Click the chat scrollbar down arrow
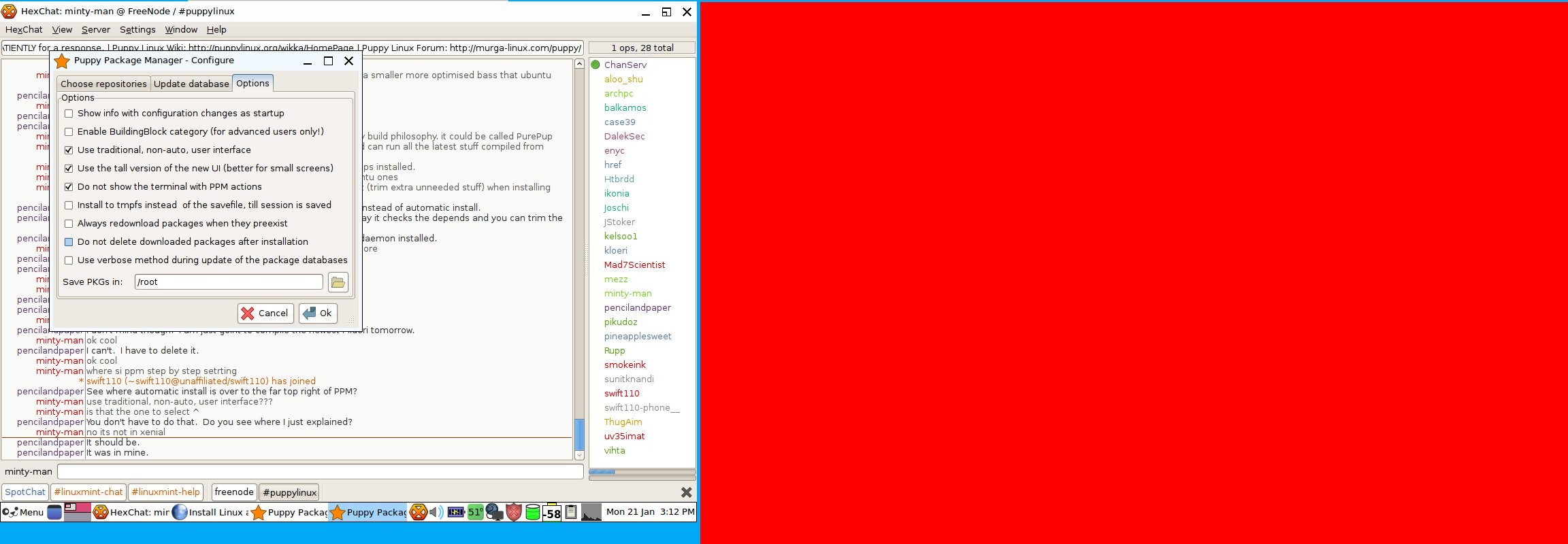 pos(579,455)
